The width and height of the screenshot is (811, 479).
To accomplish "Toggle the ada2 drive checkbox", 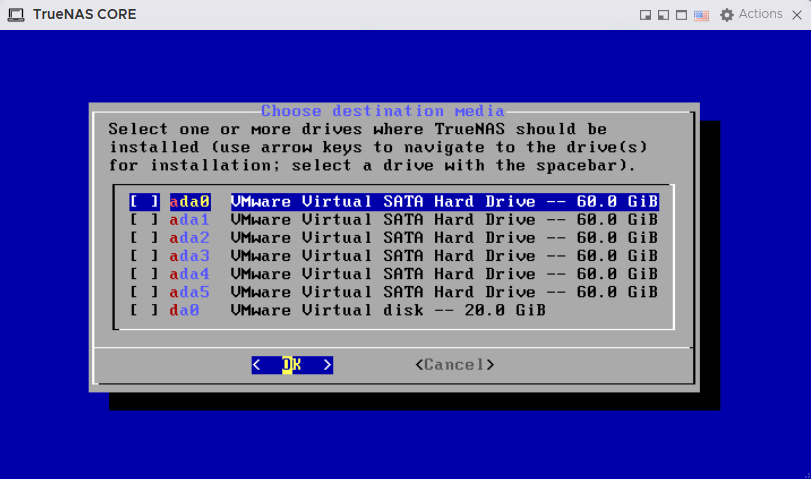I will (144, 237).
